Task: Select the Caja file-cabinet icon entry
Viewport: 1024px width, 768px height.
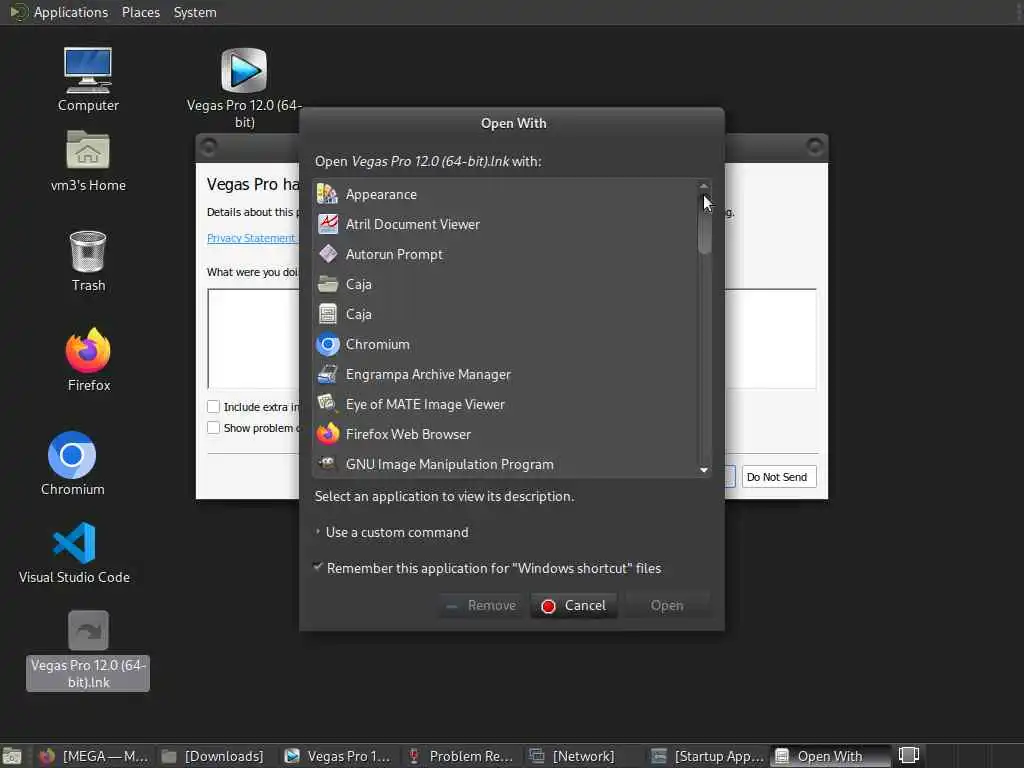Action: pos(327,314)
